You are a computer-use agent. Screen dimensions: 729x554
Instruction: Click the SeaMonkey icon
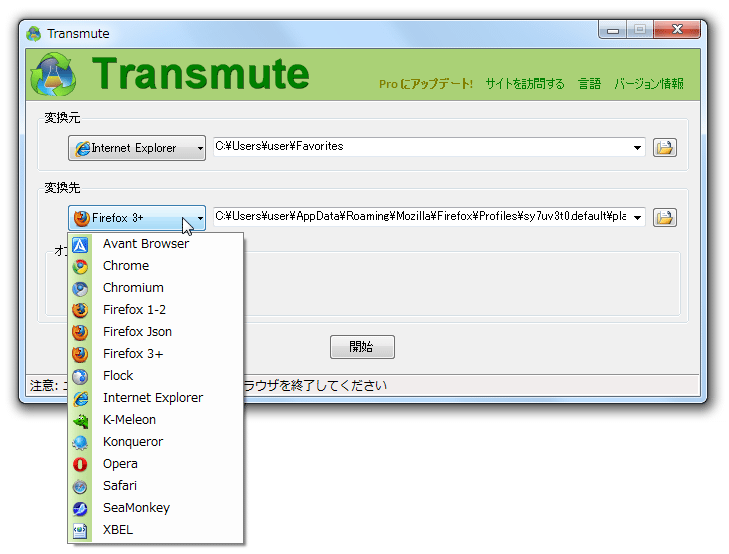pyautogui.click(x=80, y=508)
